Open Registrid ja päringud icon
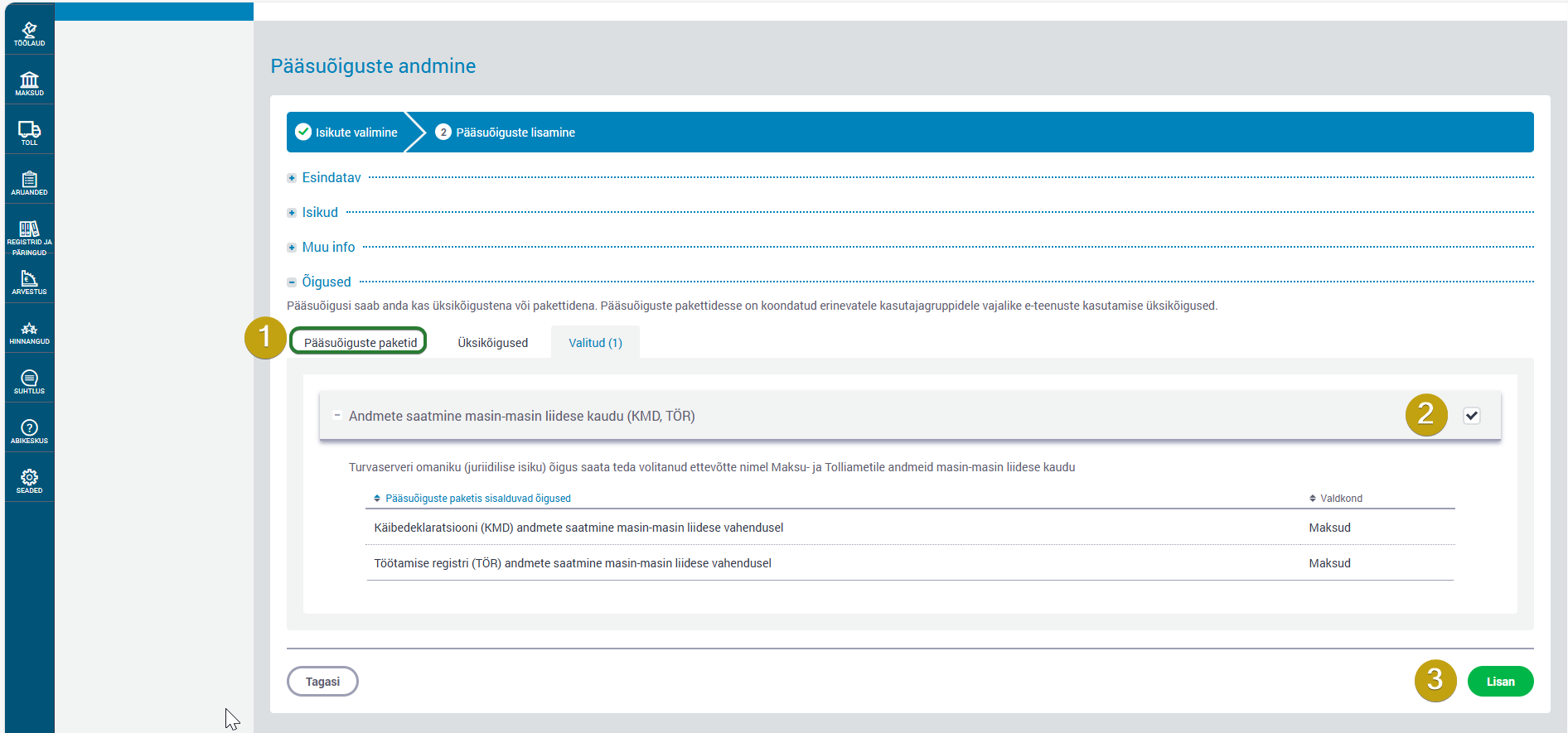 click(x=29, y=235)
